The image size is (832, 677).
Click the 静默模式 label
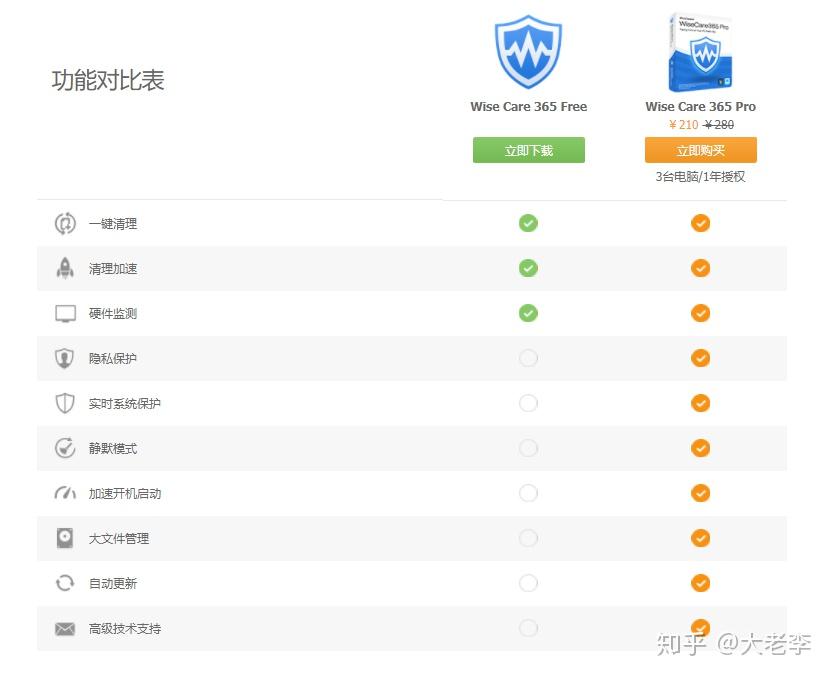(113, 449)
